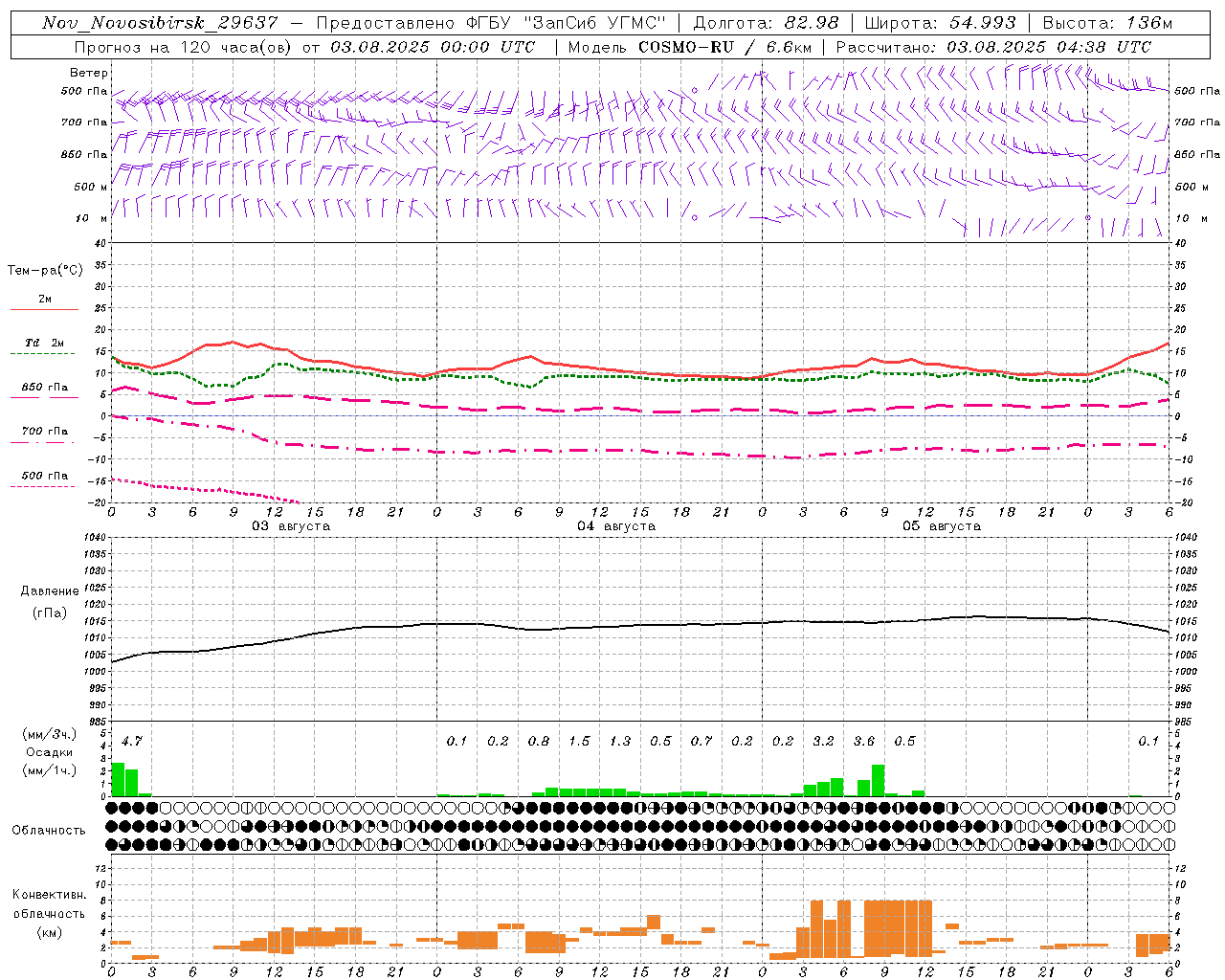Click the Td 2м legend label

pyautogui.click(x=45, y=343)
